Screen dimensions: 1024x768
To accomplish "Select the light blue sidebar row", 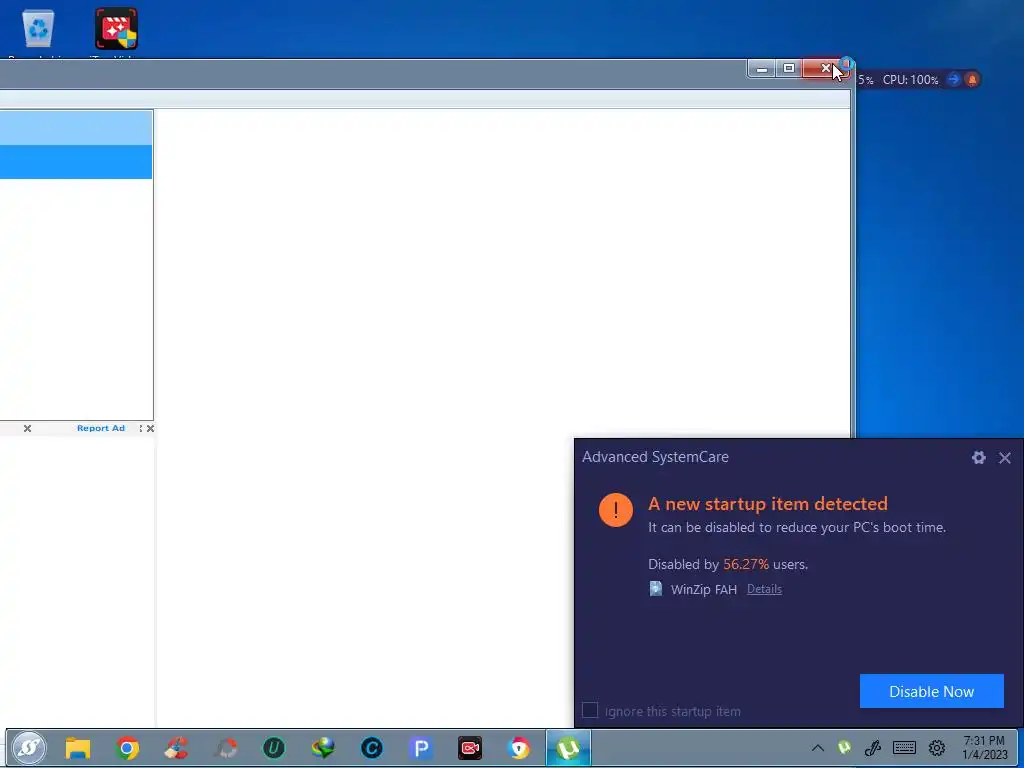I will pyautogui.click(x=76, y=127).
